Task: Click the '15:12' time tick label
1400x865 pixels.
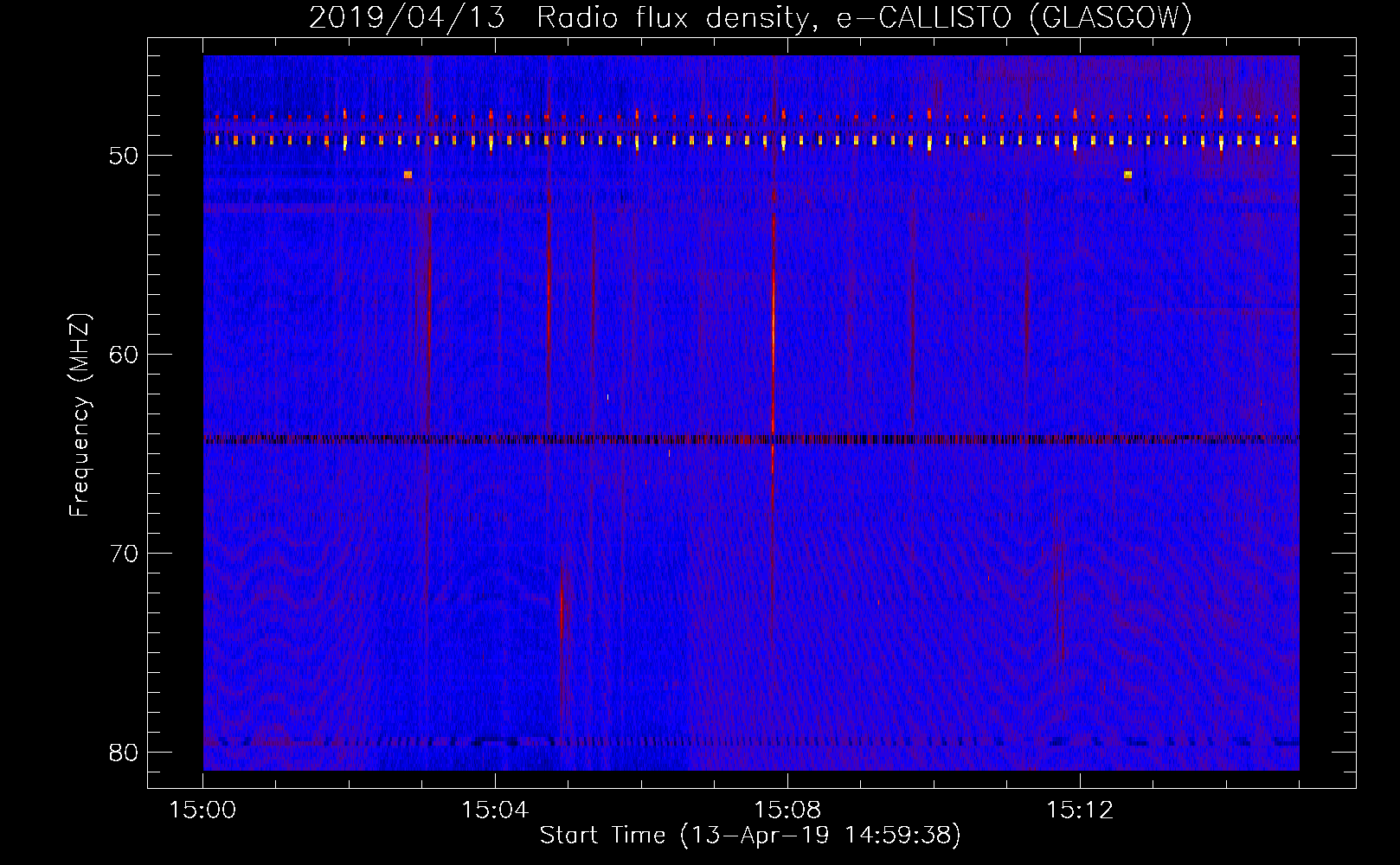Action: (1079, 811)
